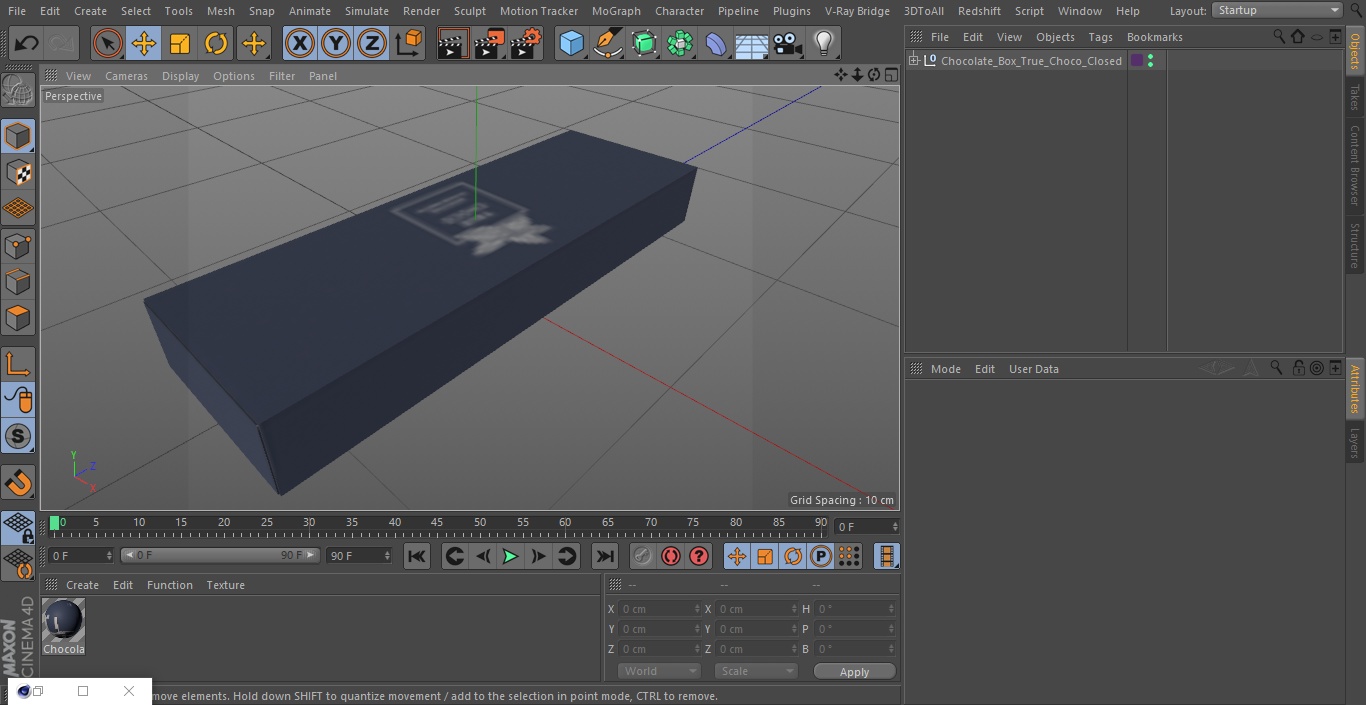Switch to Edges mode
This screenshot has width=1366, height=705.
pyautogui.click(x=18, y=281)
